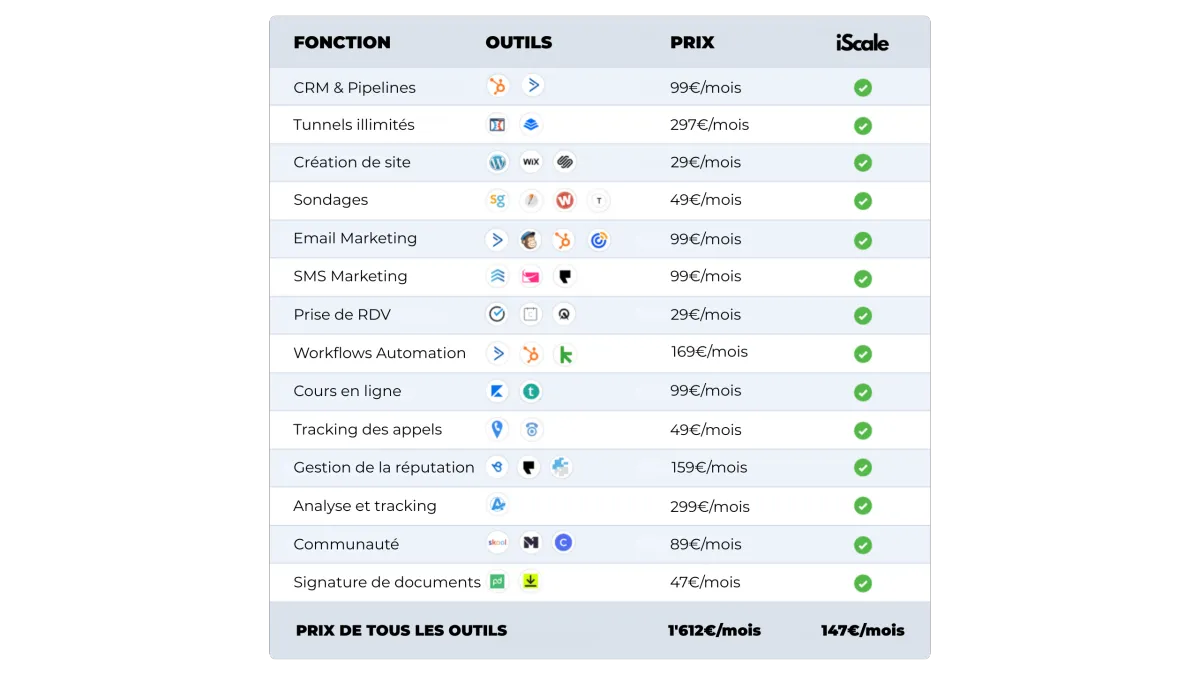Select the green PandaDoc icon in Signature row
This screenshot has width=1200, height=675.
pyautogui.click(x=497, y=581)
